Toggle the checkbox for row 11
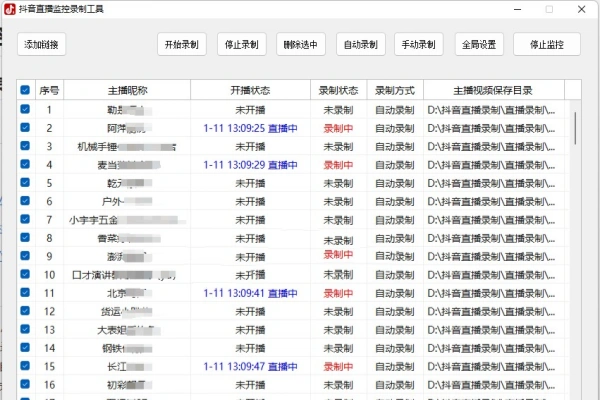The width and height of the screenshot is (600, 400). [x=24, y=293]
